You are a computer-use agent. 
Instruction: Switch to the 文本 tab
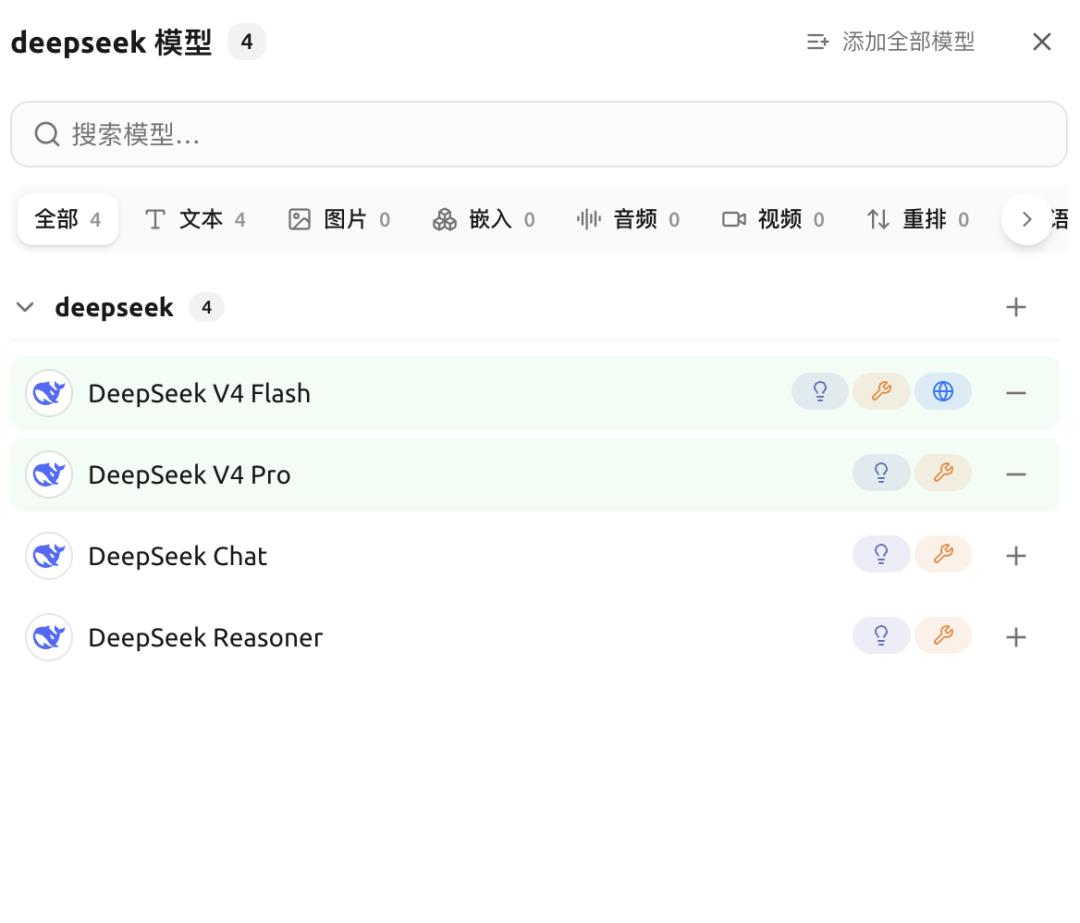(195, 220)
